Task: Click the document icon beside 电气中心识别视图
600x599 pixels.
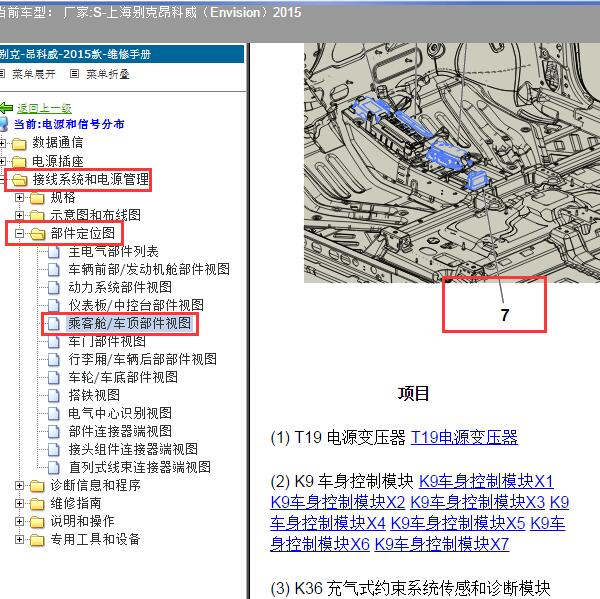Action: (x=54, y=414)
